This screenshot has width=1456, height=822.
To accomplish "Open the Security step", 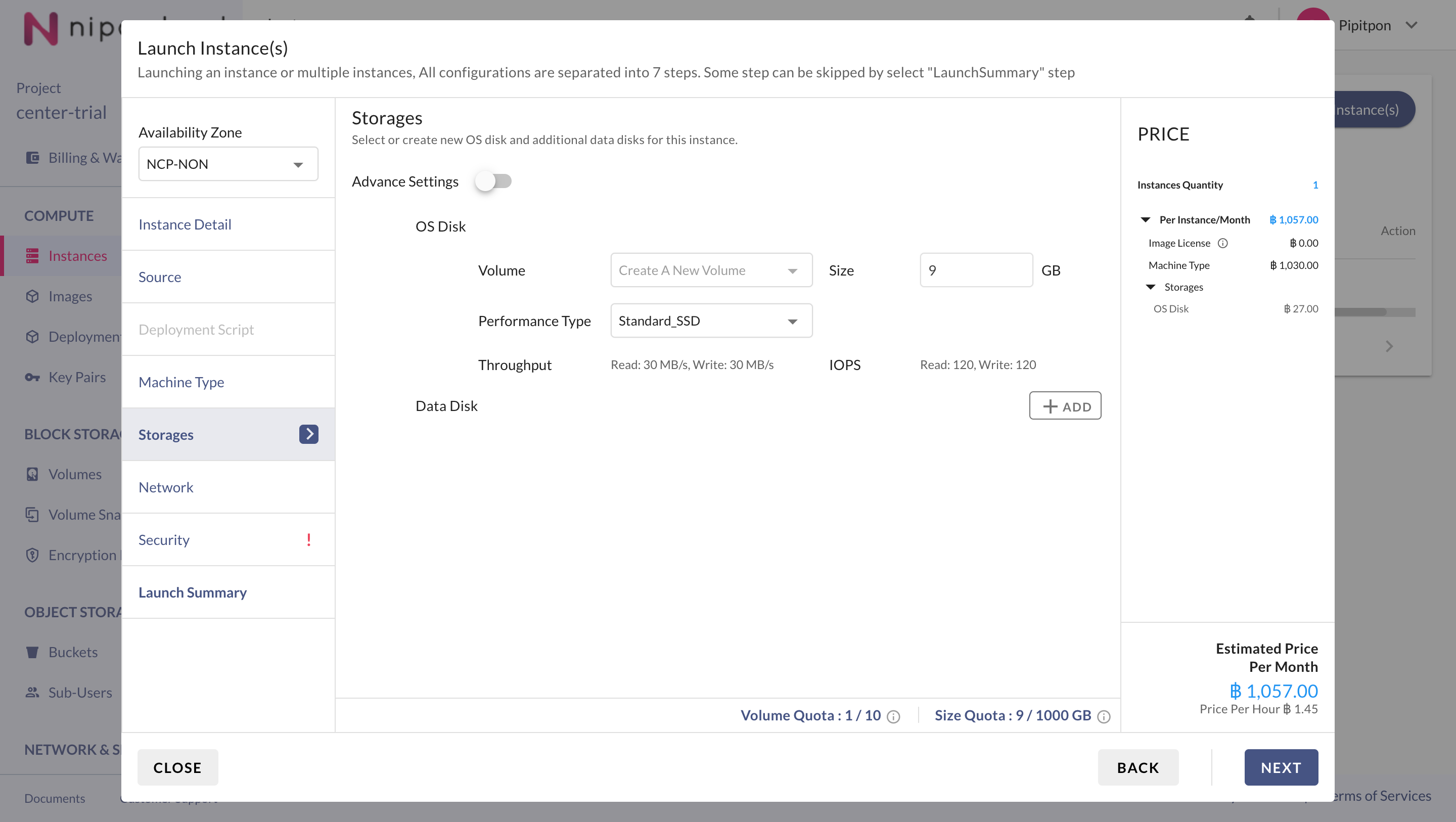I will [x=228, y=540].
